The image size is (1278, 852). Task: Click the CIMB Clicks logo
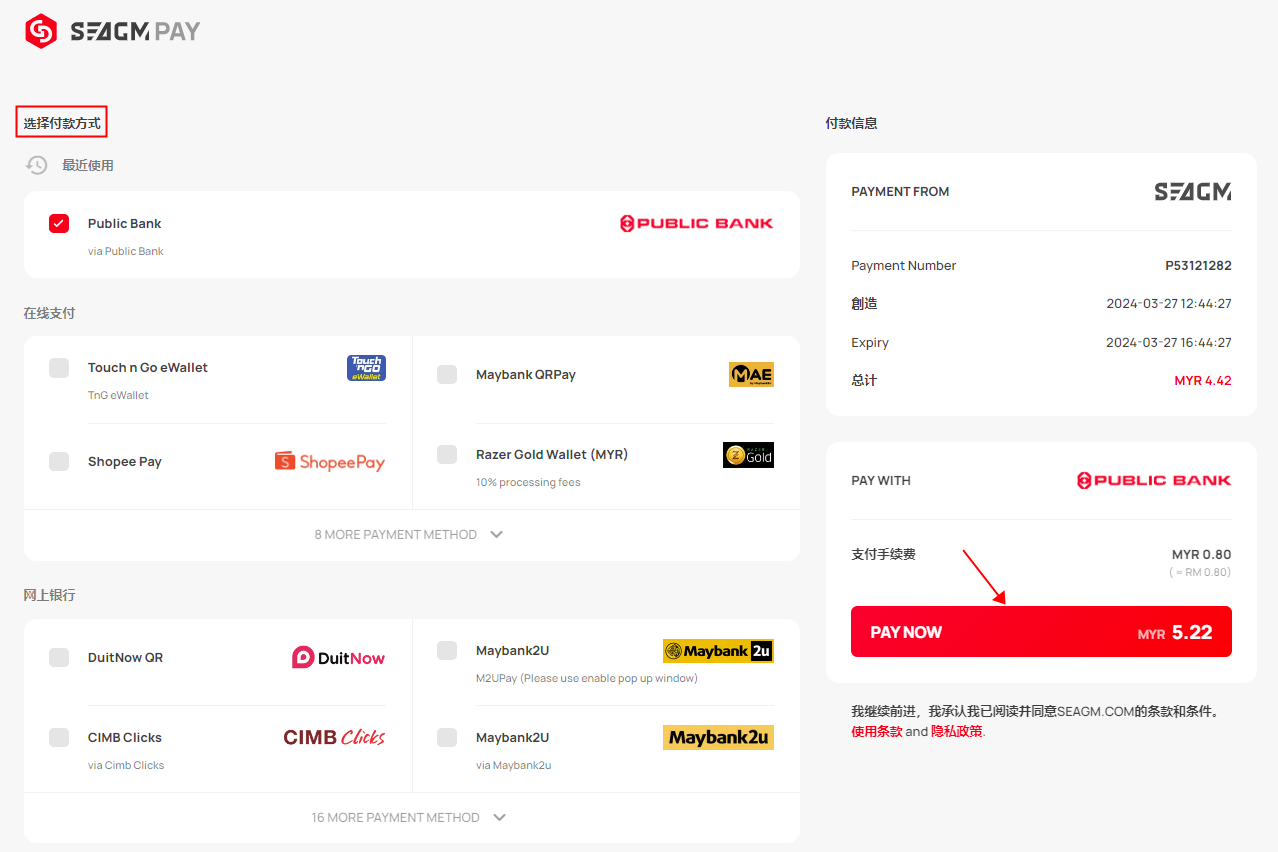coord(334,737)
